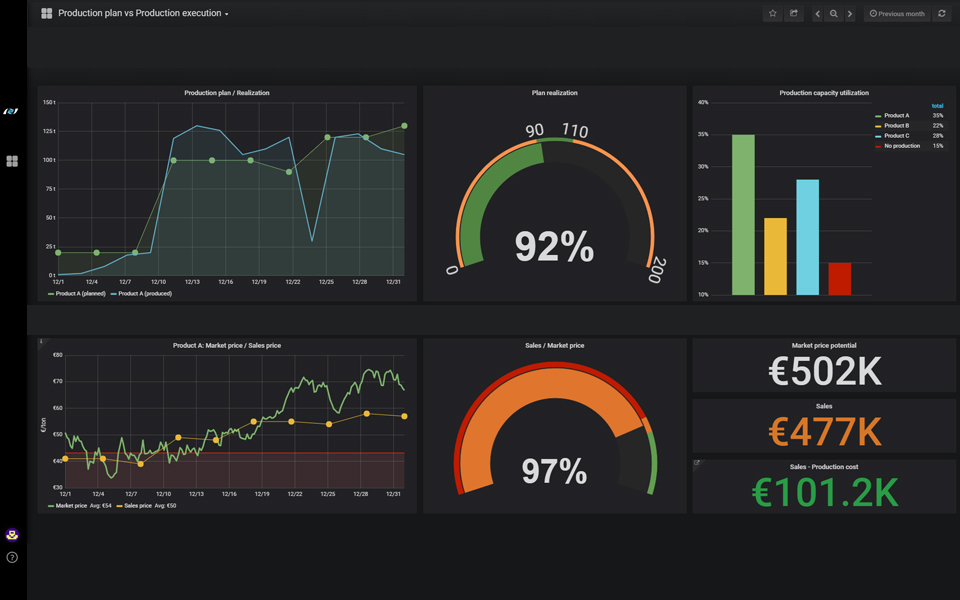Toggle the Product A (planned) legend series

[80, 294]
